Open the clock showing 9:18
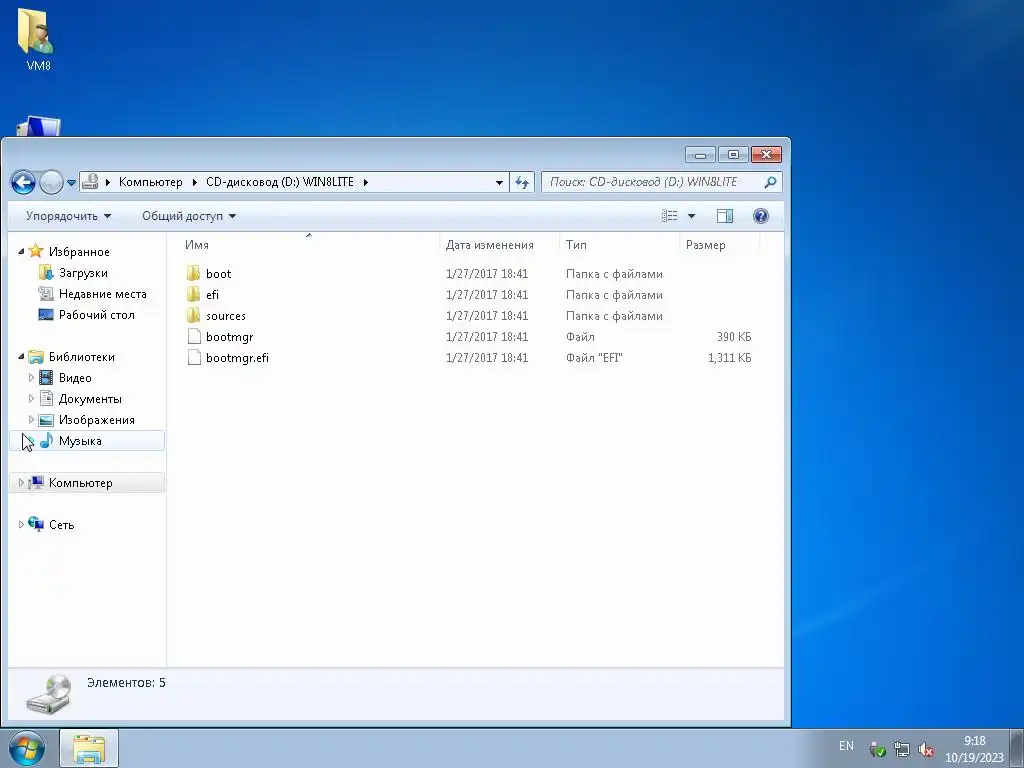This screenshot has height=768, width=1024. [974, 749]
